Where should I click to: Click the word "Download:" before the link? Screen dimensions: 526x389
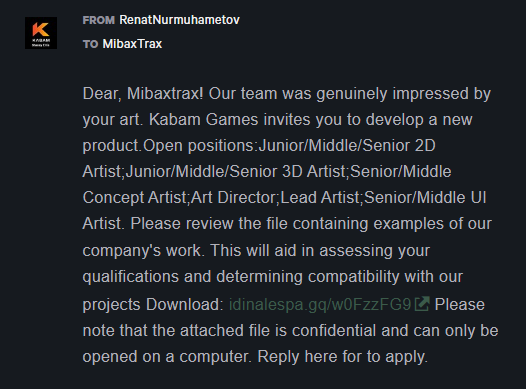(x=185, y=304)
